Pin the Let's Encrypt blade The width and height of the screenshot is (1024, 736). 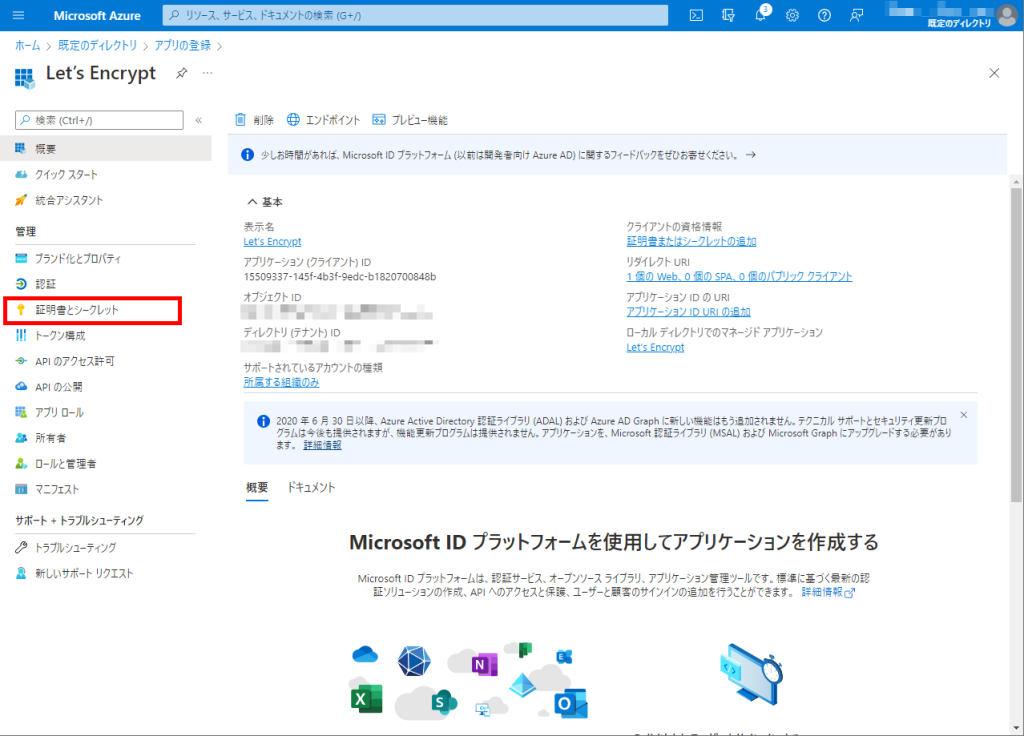(x=182, y=73)
